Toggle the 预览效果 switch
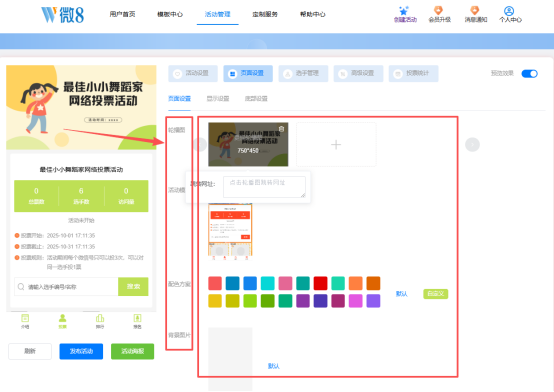The height and width of the screenshot is (392, 554). pyautogui.click(x=530, y=74)
